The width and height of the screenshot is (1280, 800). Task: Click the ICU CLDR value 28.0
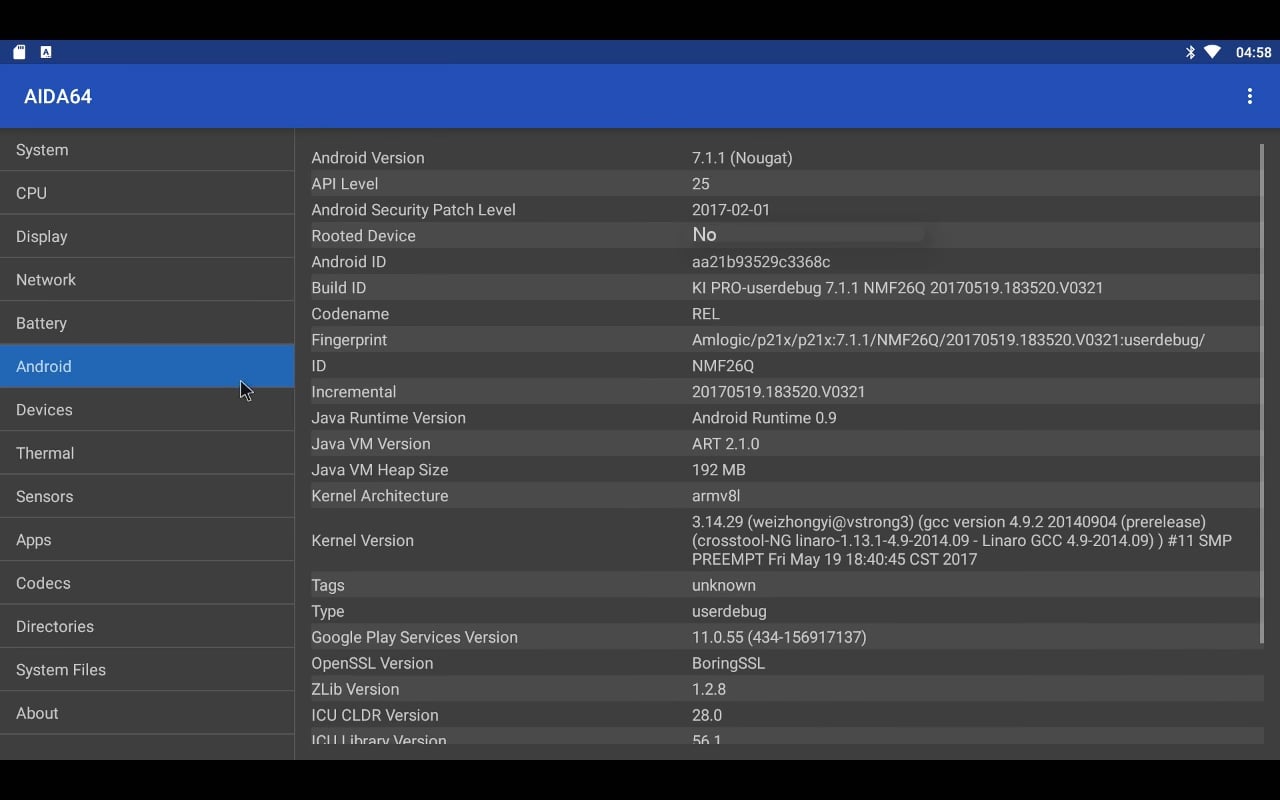point(707,716)
